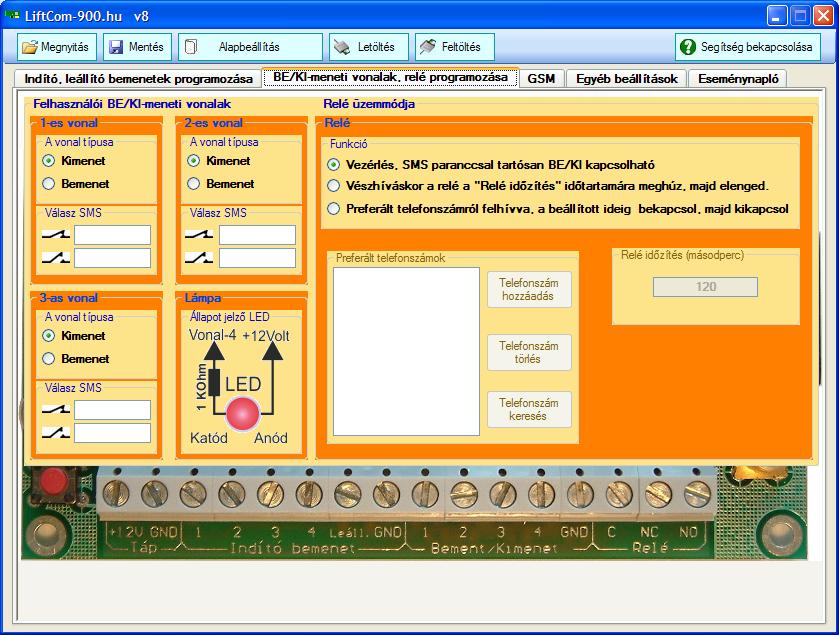Click 2-es vonal second Válasz SMS field
The image size is (839, 635).
click(257, 258)
